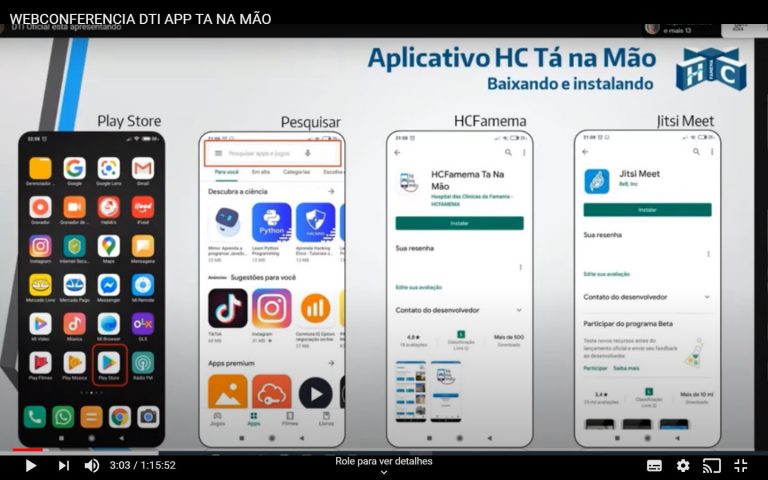The height and width of the screenshot is (480, 768).
Task: Exit full screen mode
Action: click(x=741, y=465)
